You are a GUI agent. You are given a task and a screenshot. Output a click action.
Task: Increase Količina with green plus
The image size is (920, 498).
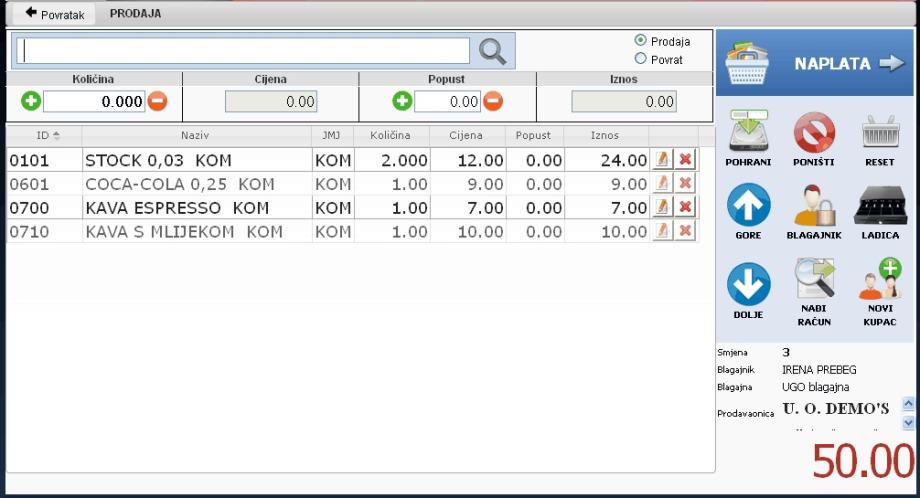(x=31, y=101)
